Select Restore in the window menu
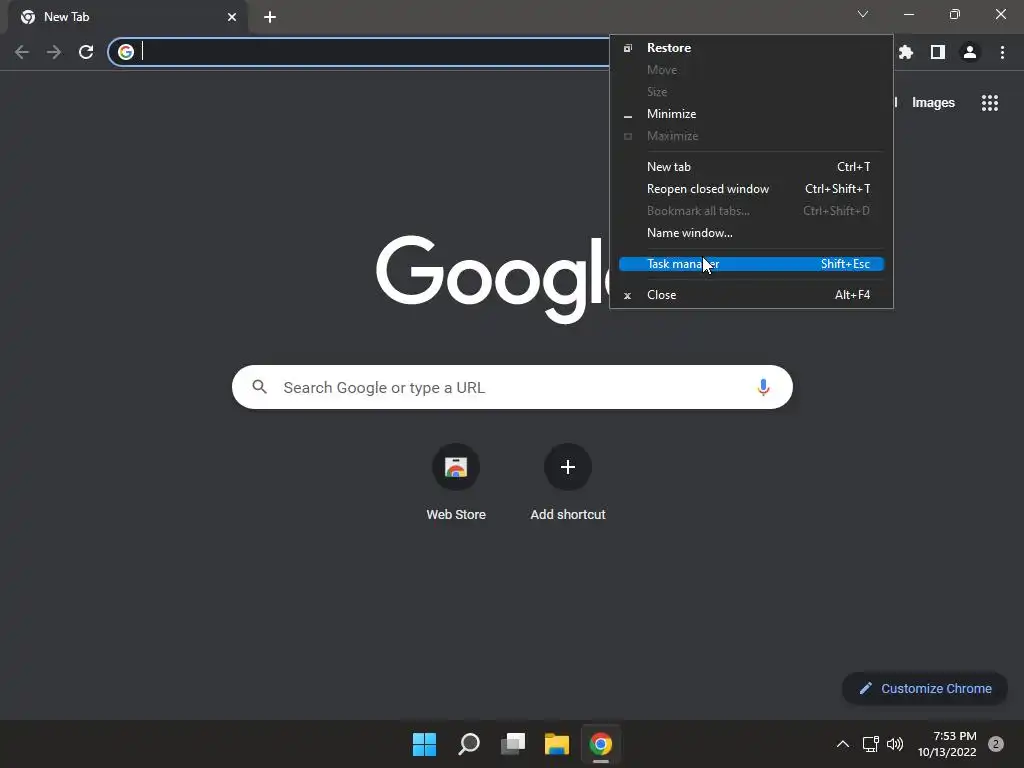The height and width of the screenshot is (768, 1024). pyautogui.click(x=751, y=48)
